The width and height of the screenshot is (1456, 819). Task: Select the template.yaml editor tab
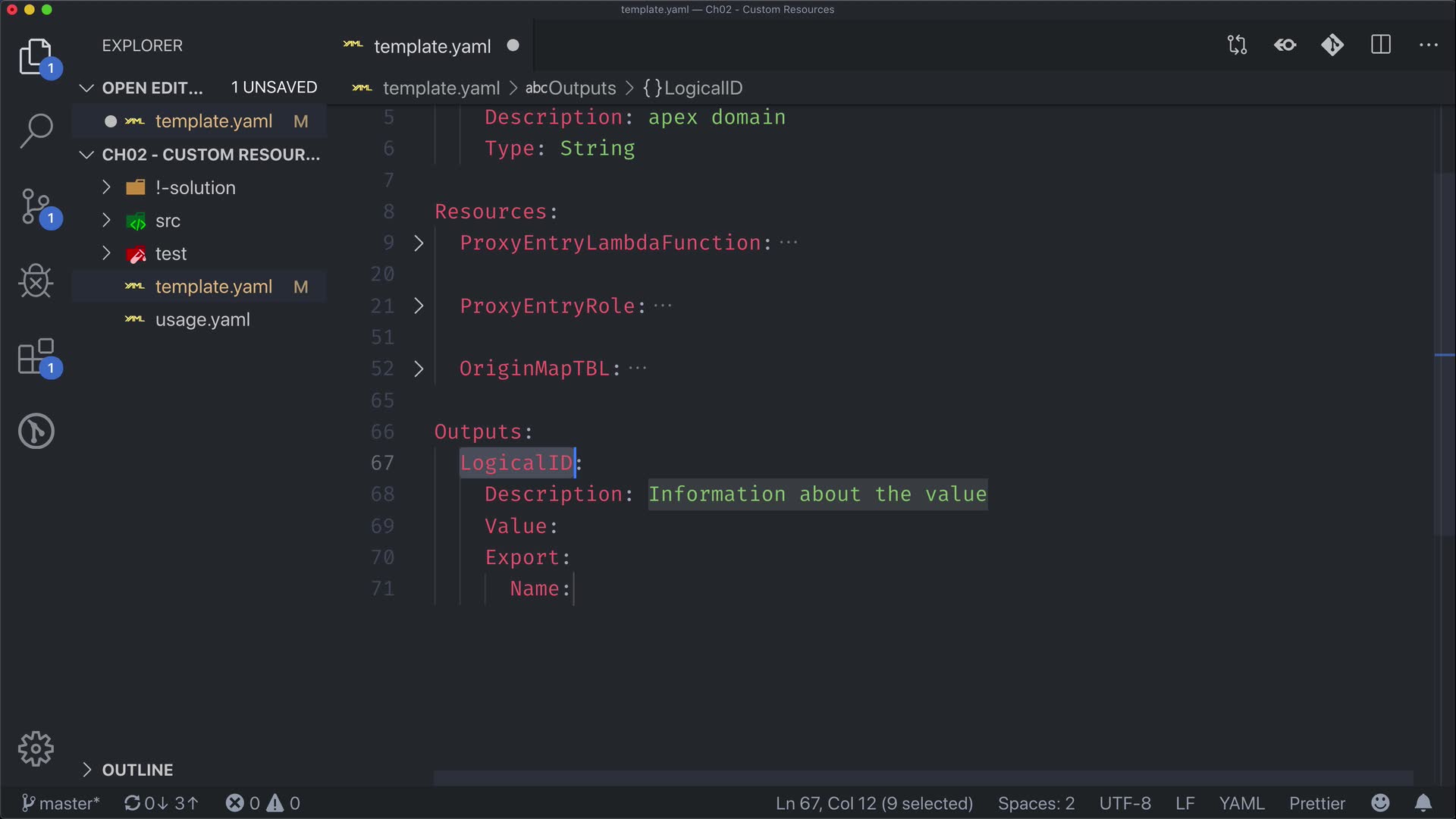[x=432, y=46]
